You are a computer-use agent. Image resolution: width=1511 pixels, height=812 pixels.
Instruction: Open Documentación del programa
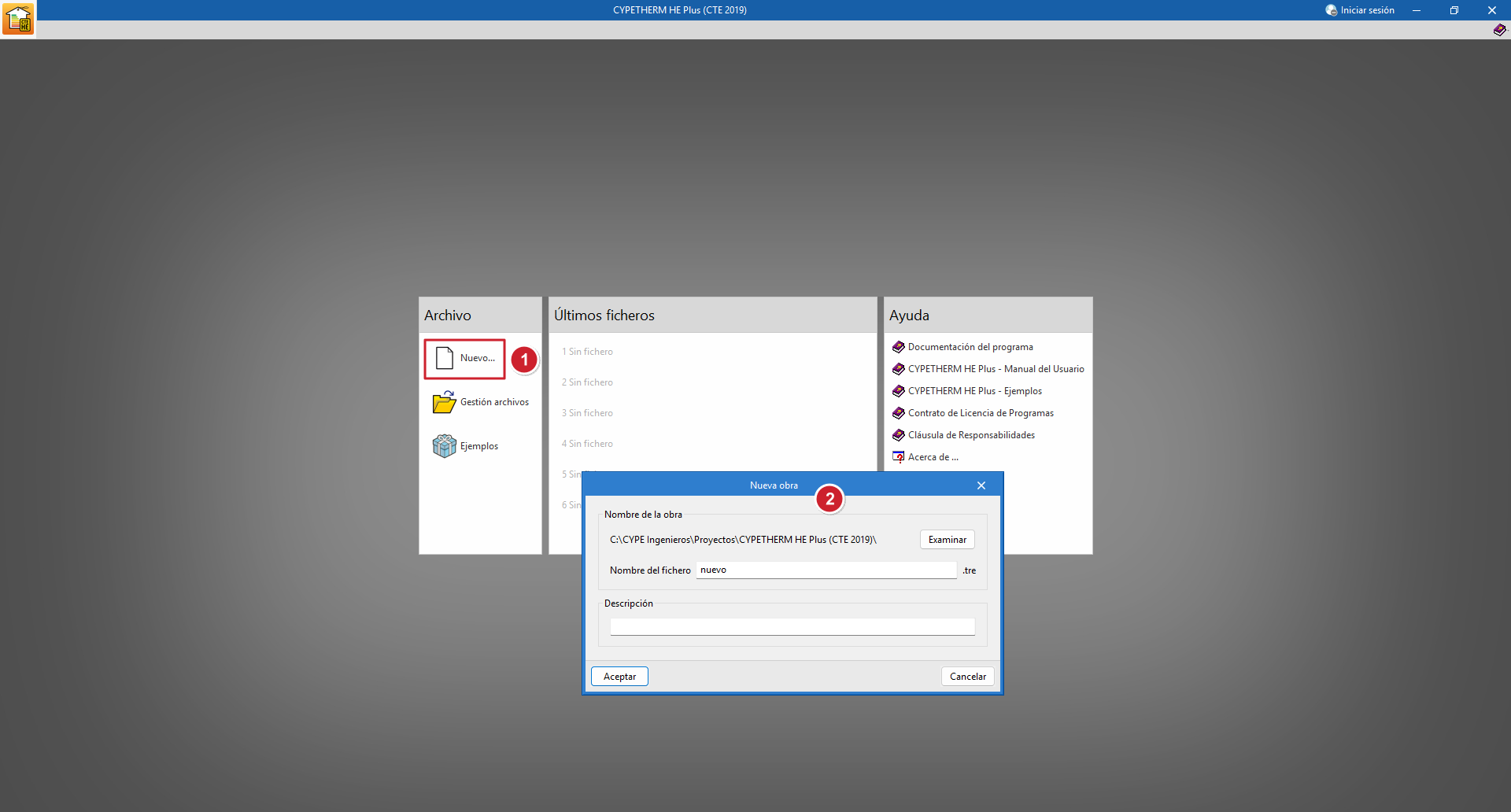click(970, 347)
